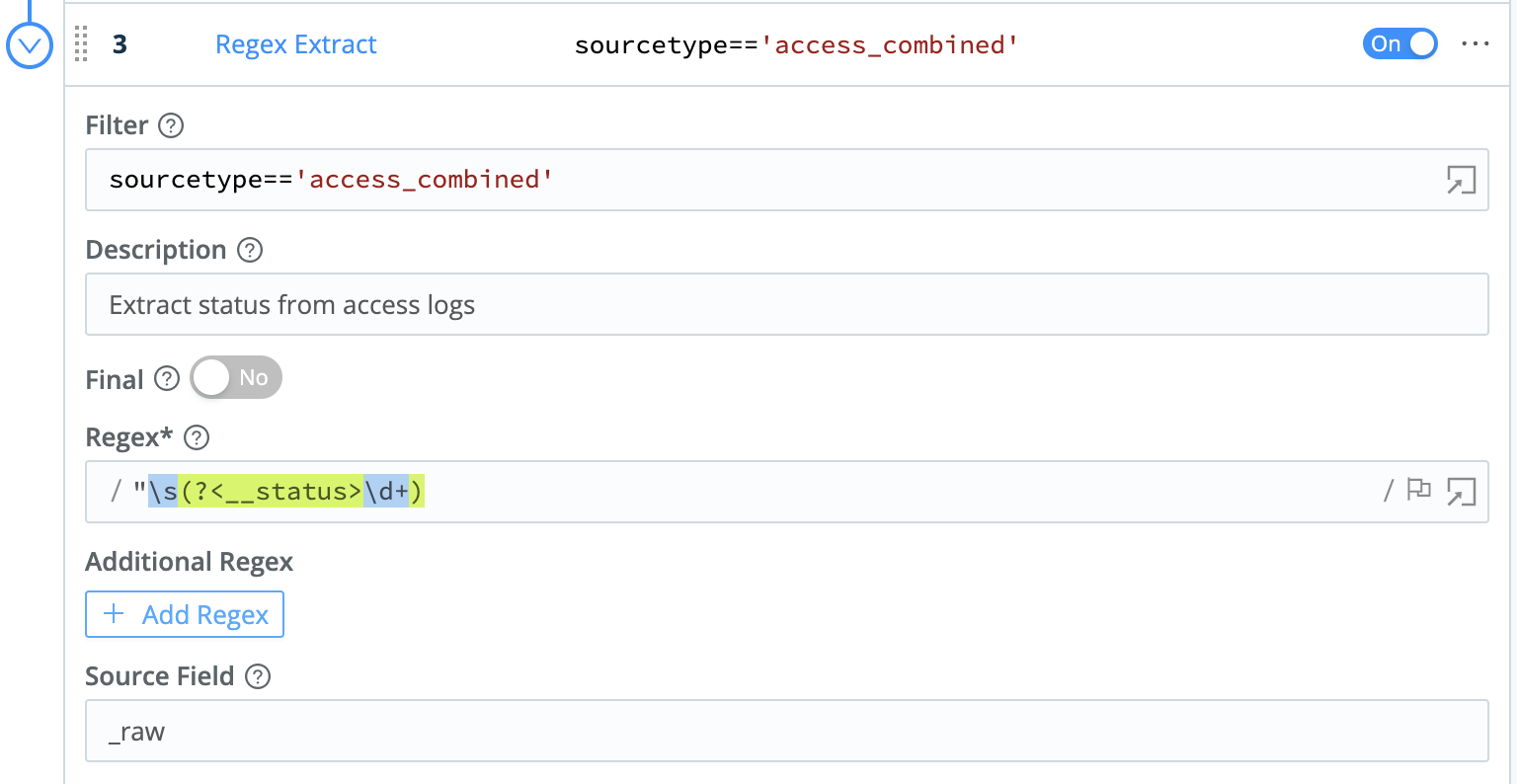1517x784 pixels.
Task: Click the Regex help icon
Action: coord(195,437)
